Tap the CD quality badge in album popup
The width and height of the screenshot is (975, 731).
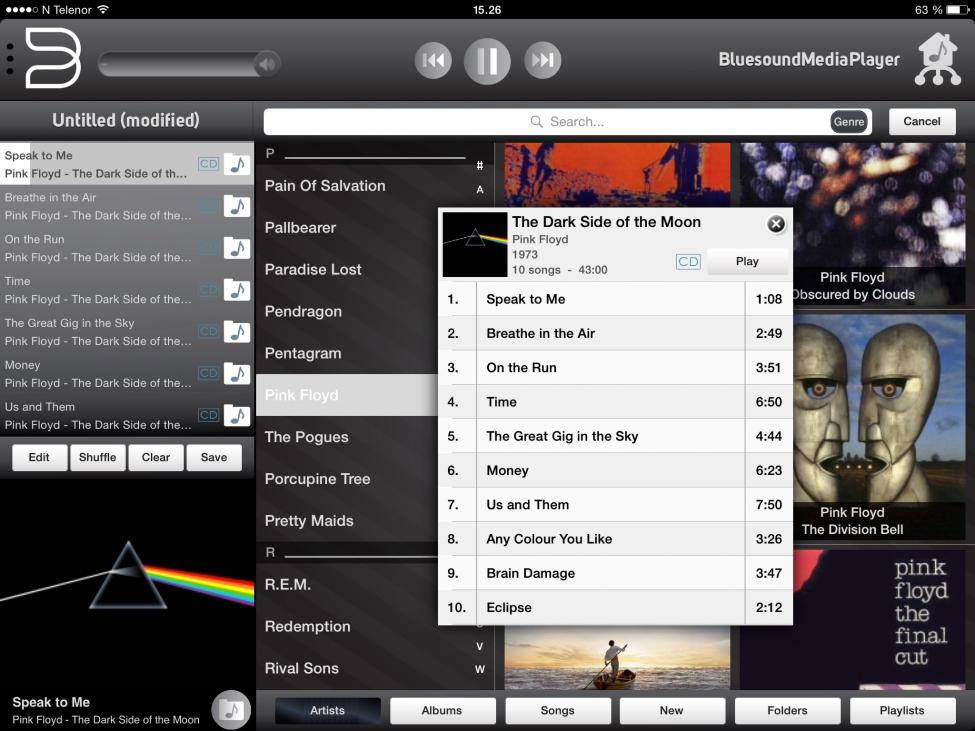(688, 261)
